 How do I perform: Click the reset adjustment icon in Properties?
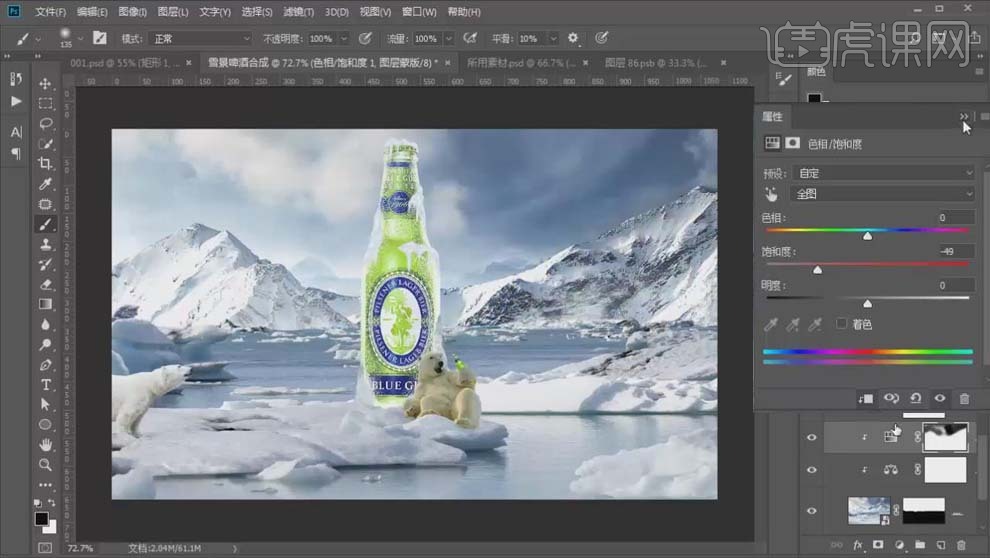(915, 398)
